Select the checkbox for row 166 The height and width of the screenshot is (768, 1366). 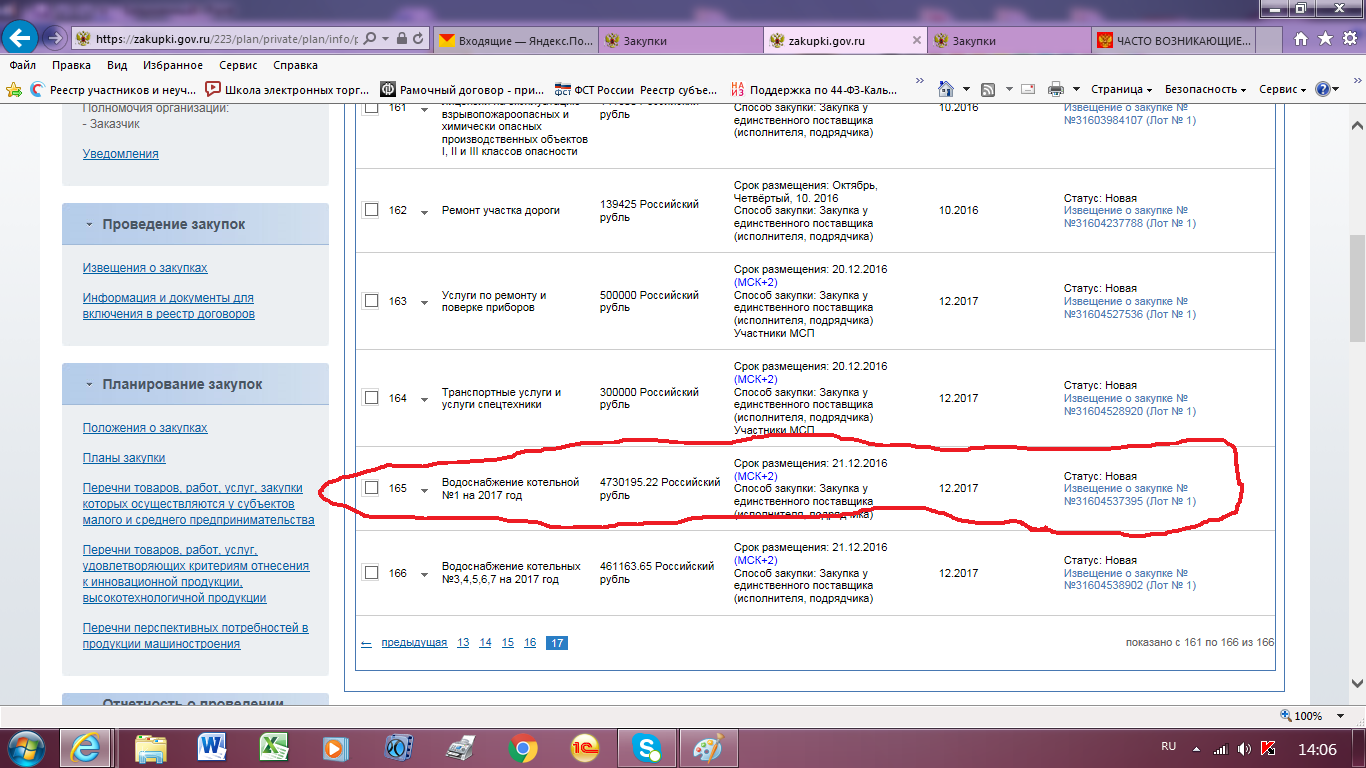371,573
